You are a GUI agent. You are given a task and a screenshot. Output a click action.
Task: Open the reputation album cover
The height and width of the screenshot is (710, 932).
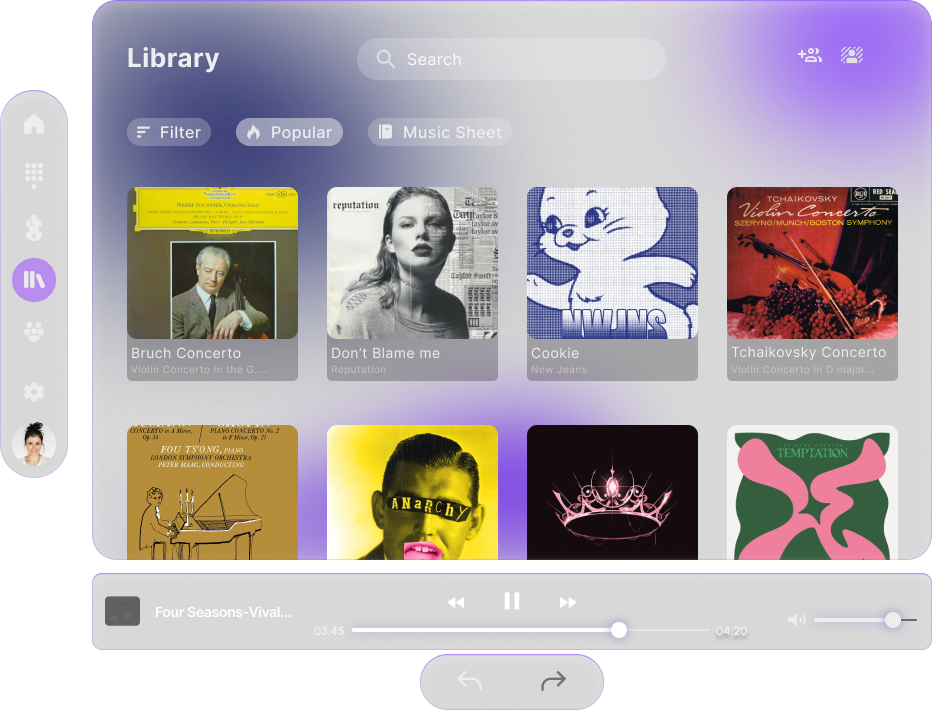click(413, 263)
